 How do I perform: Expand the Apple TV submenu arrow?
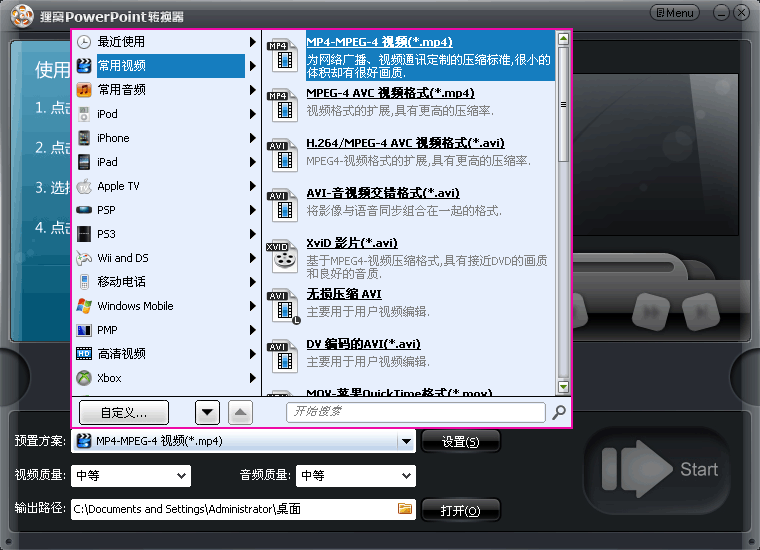click(252, 186)
